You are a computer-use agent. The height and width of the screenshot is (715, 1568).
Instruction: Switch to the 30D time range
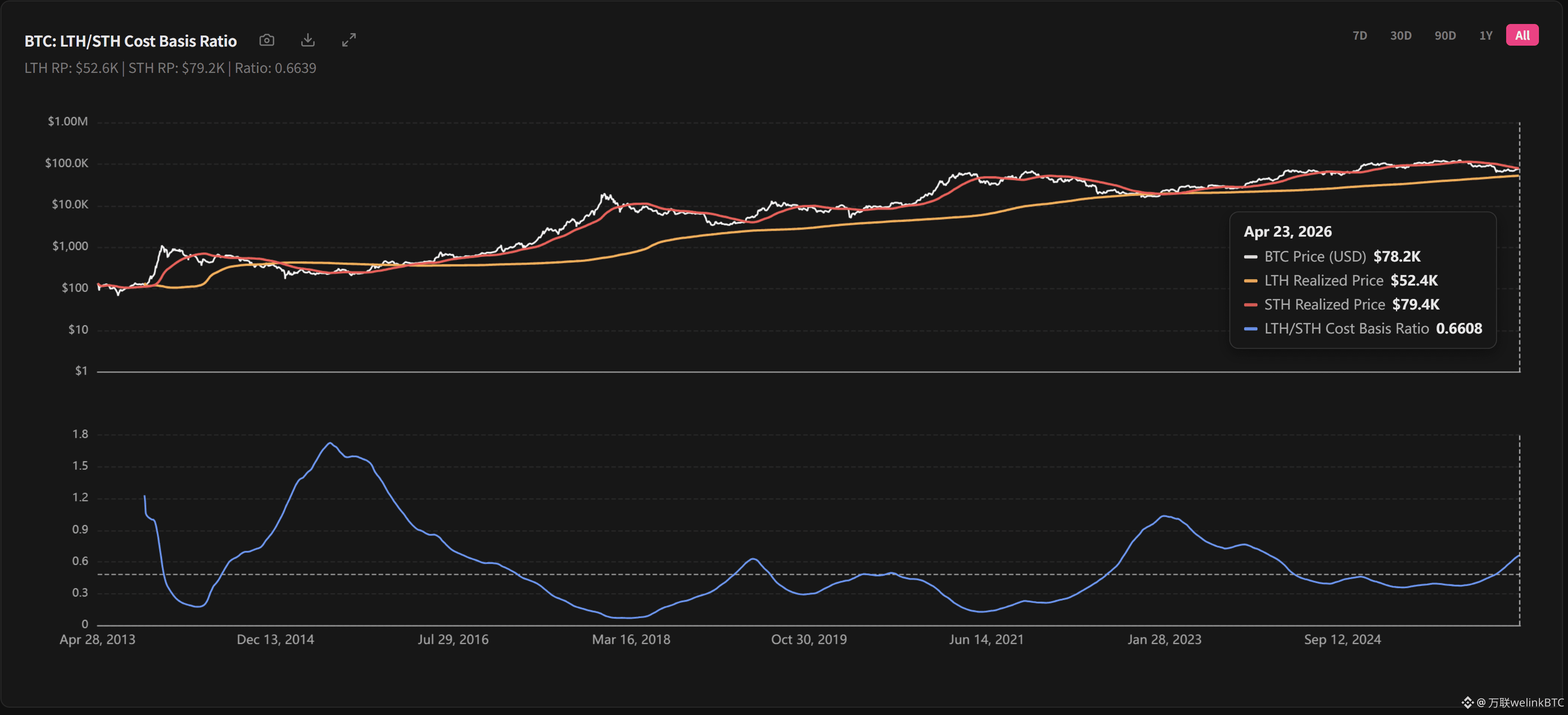1400,36
